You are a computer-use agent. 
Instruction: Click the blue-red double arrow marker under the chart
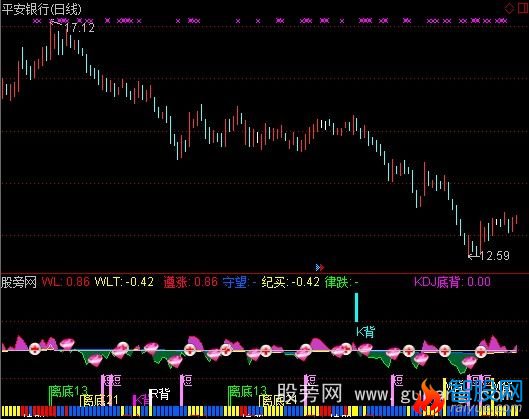[320, 268]
